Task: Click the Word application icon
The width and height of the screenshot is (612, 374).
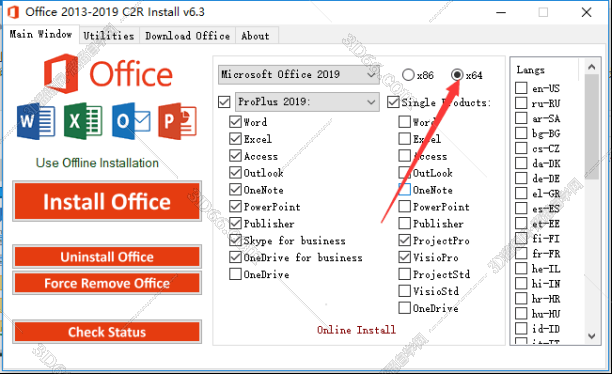Action: click(36, 121)
